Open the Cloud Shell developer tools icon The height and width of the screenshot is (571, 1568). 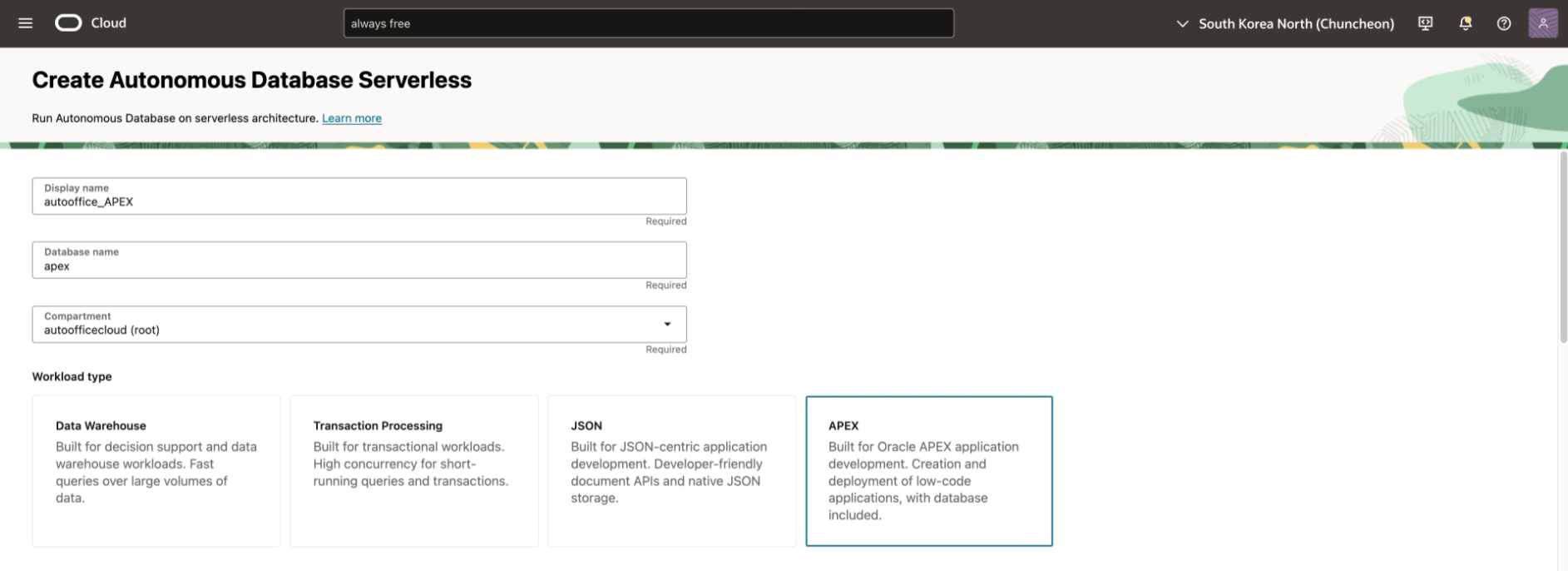point(1425,23)
